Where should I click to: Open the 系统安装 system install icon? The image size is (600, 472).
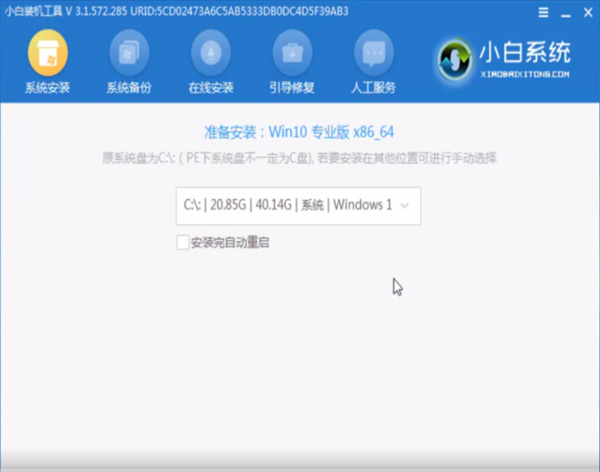[48, 53]
